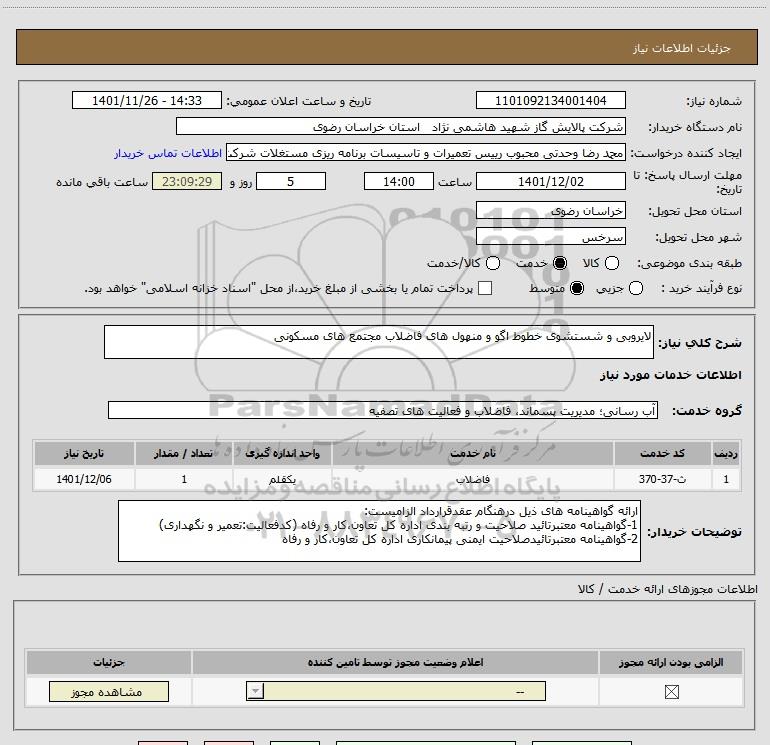Select the کالا radio button
770x745 pixels.
(611, 263)
